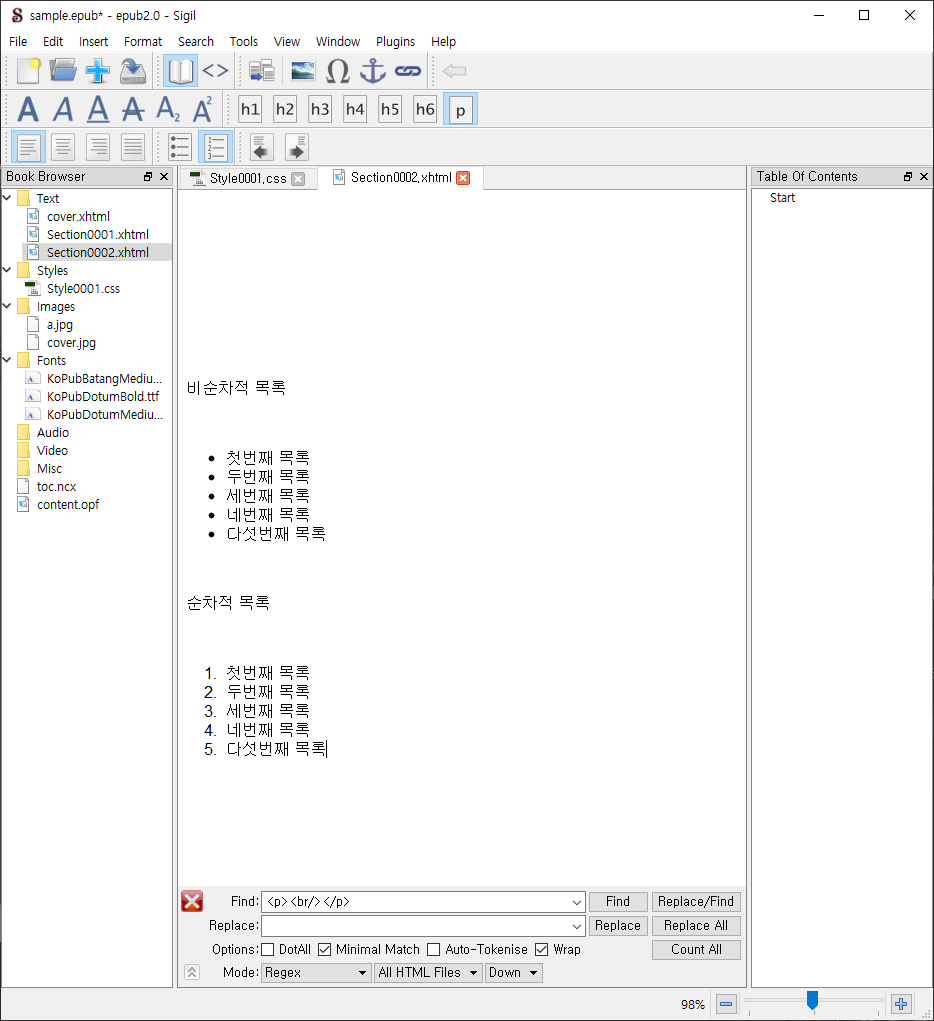Decrease indent icon
The image size is (934, 1021).
262,147
